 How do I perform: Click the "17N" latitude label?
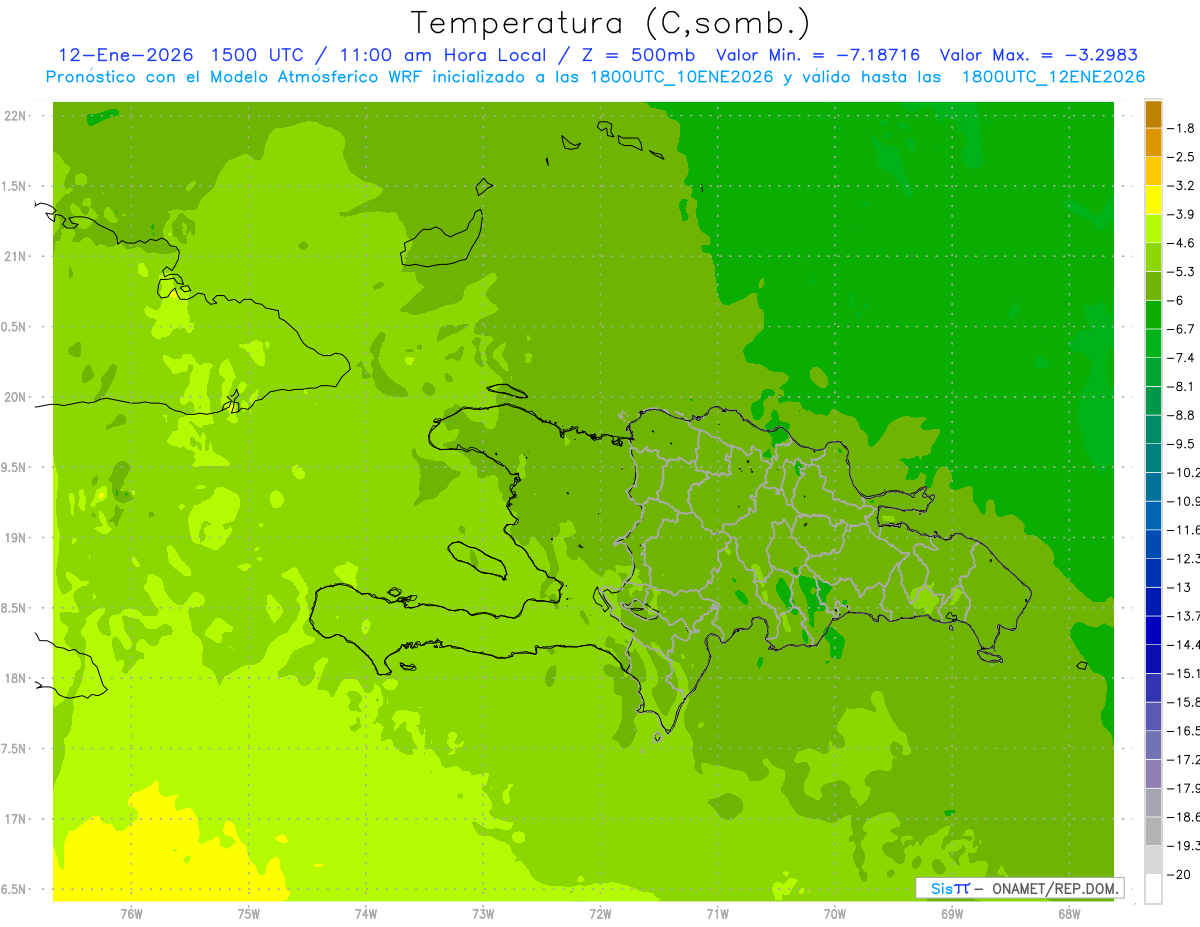coord(15,819)
